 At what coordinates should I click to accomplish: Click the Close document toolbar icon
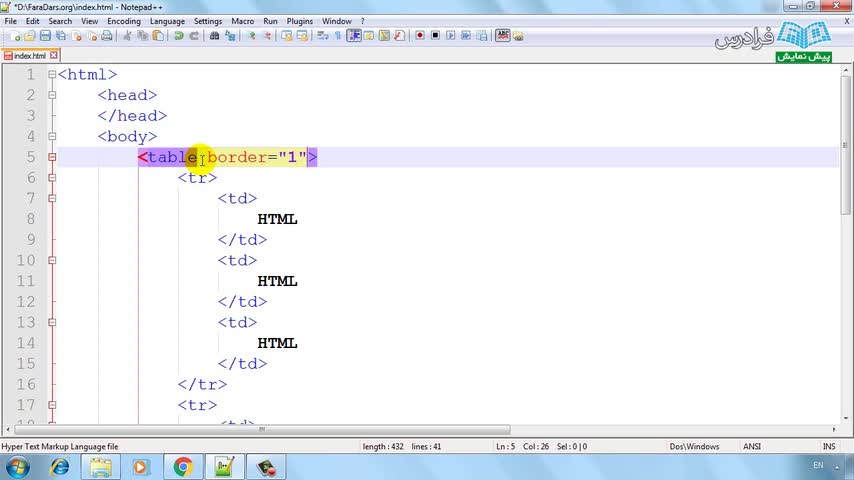[77, 36]
